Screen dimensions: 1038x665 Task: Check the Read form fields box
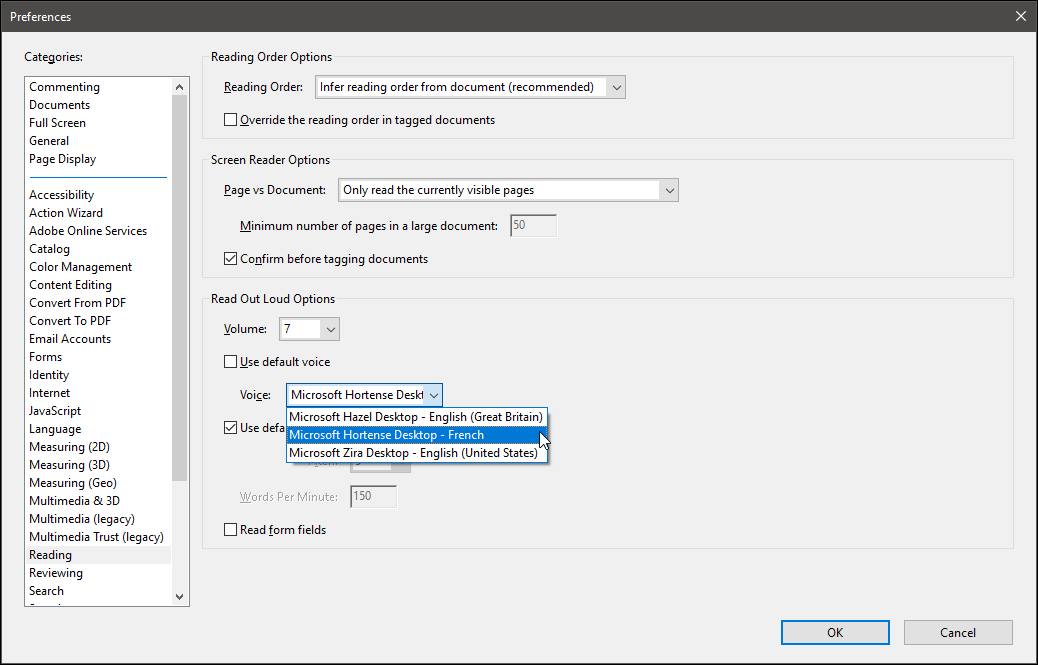tap(230, 529)
